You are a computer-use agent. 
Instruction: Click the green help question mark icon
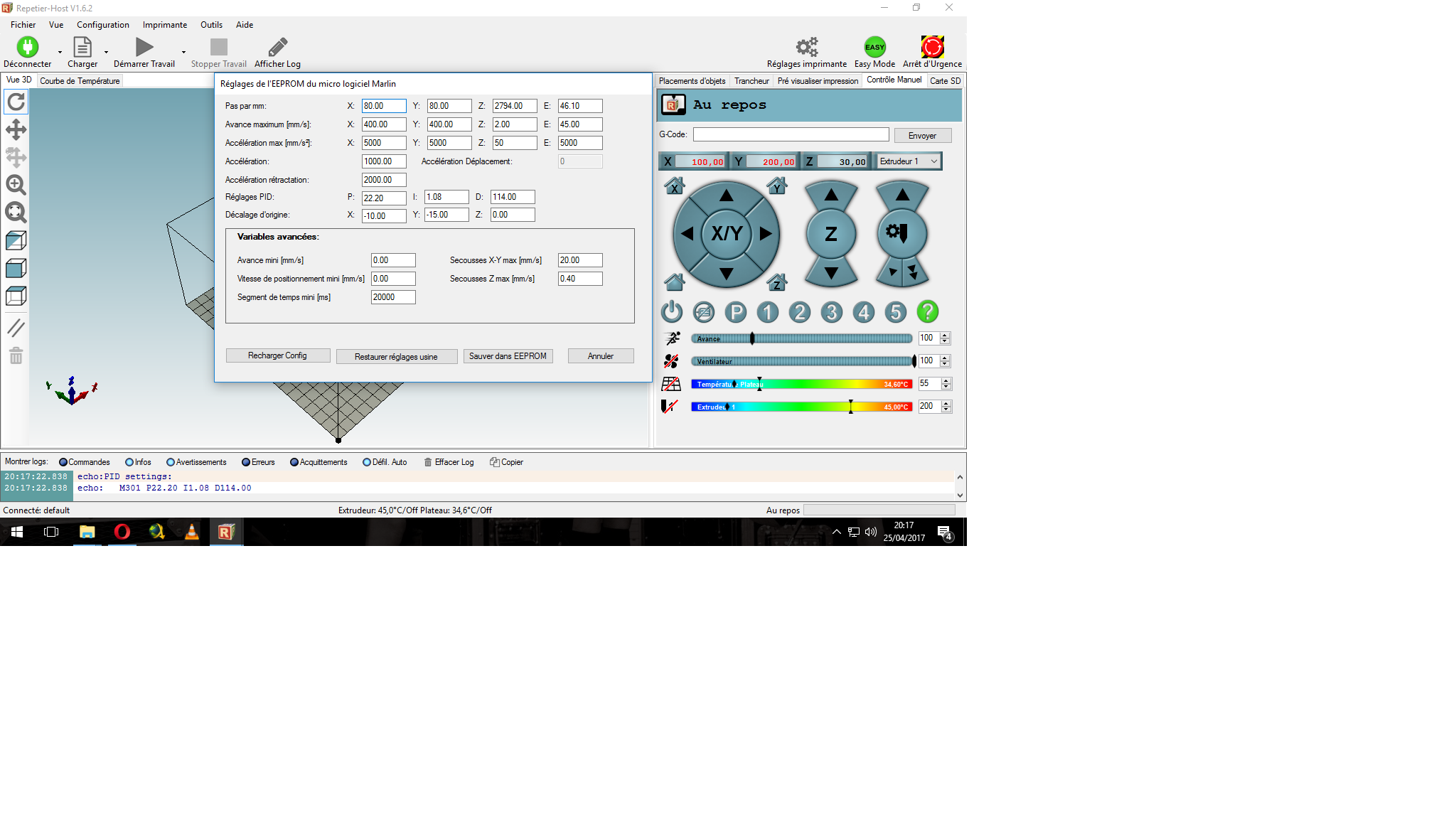coord(927,311)
